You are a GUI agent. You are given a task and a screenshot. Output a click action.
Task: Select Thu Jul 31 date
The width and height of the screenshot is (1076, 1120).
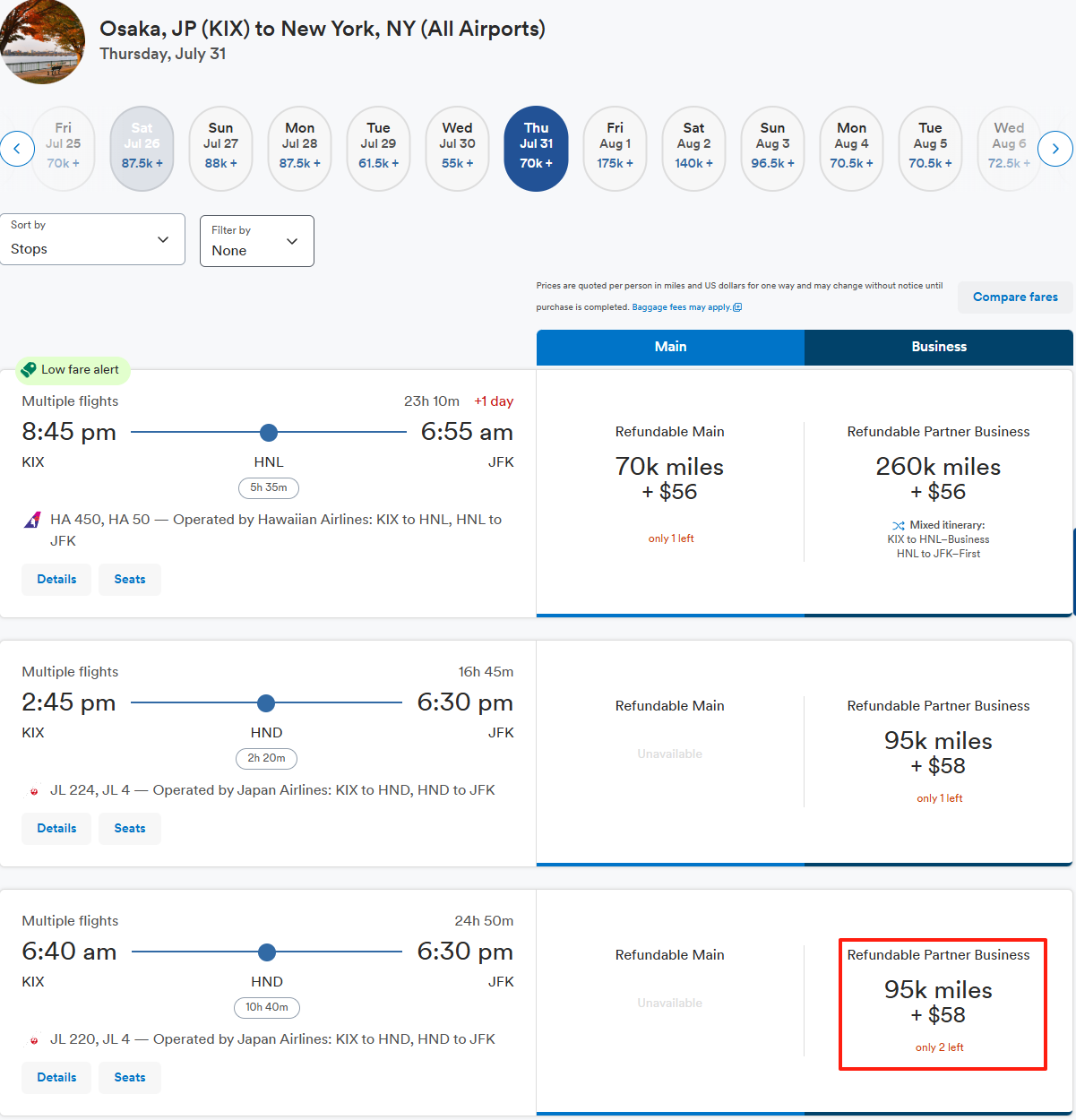click(536, 149)
